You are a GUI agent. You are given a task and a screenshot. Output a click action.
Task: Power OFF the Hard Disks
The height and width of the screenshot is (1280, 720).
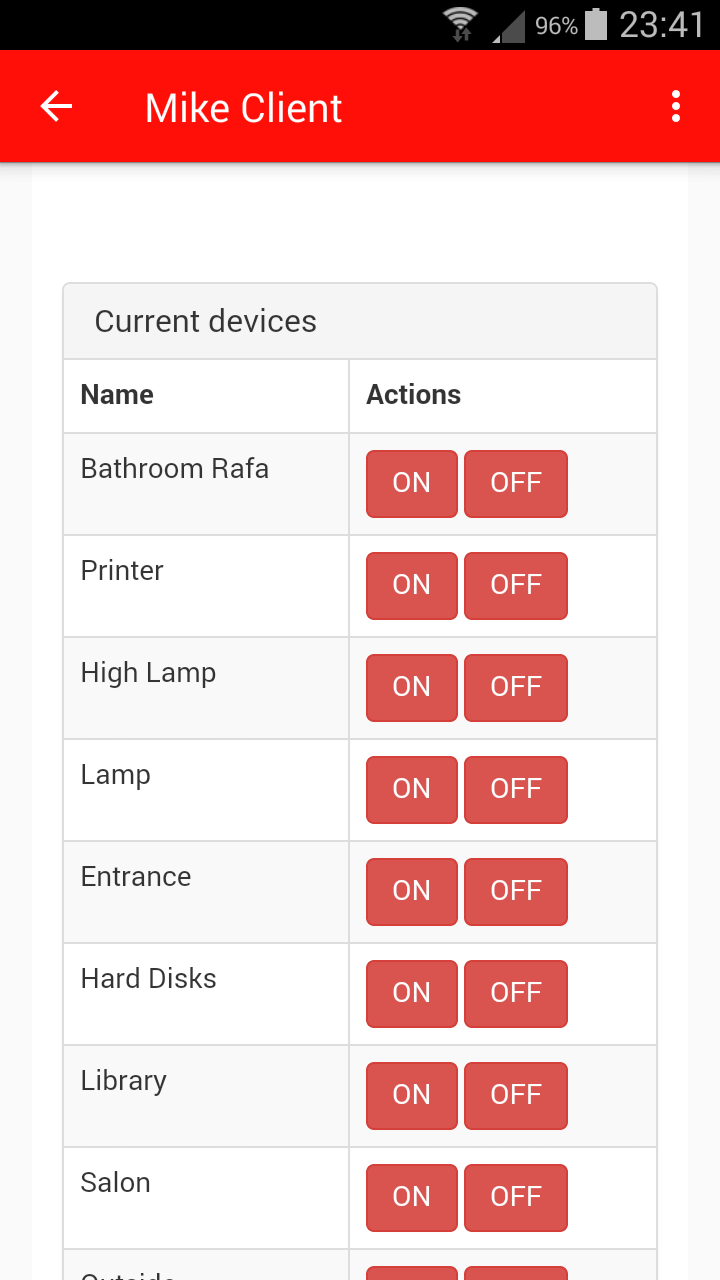point(516,993)
